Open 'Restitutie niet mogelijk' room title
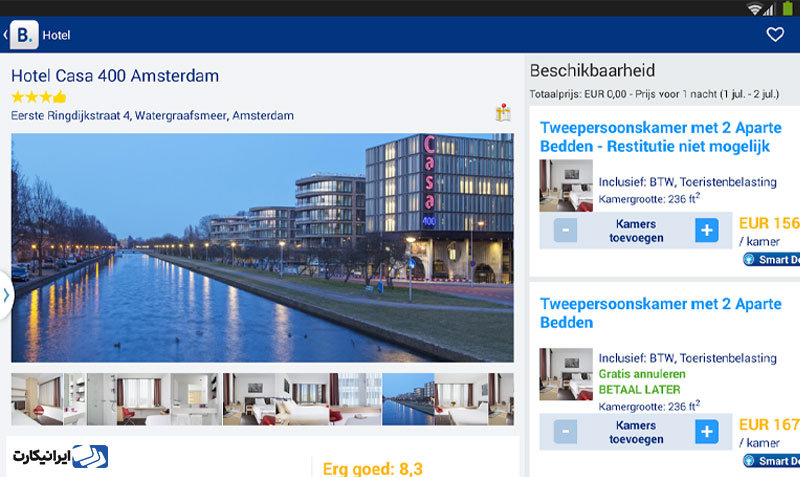The height and width of the screenshot is (477, 800). click(660, 137)
